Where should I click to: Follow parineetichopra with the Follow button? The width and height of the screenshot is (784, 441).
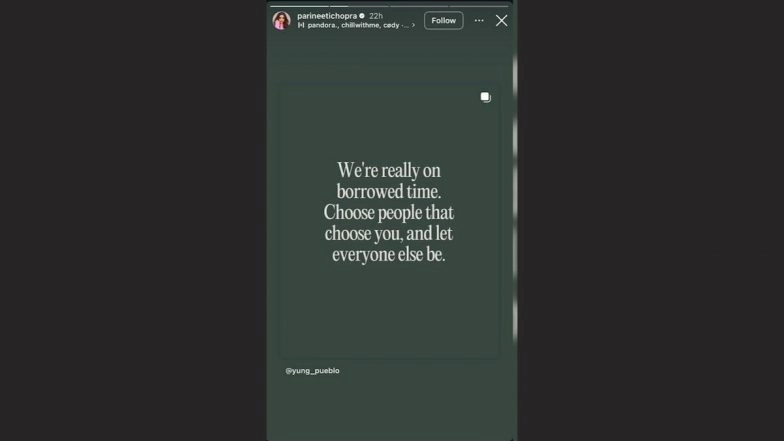(x=444, y=20)
